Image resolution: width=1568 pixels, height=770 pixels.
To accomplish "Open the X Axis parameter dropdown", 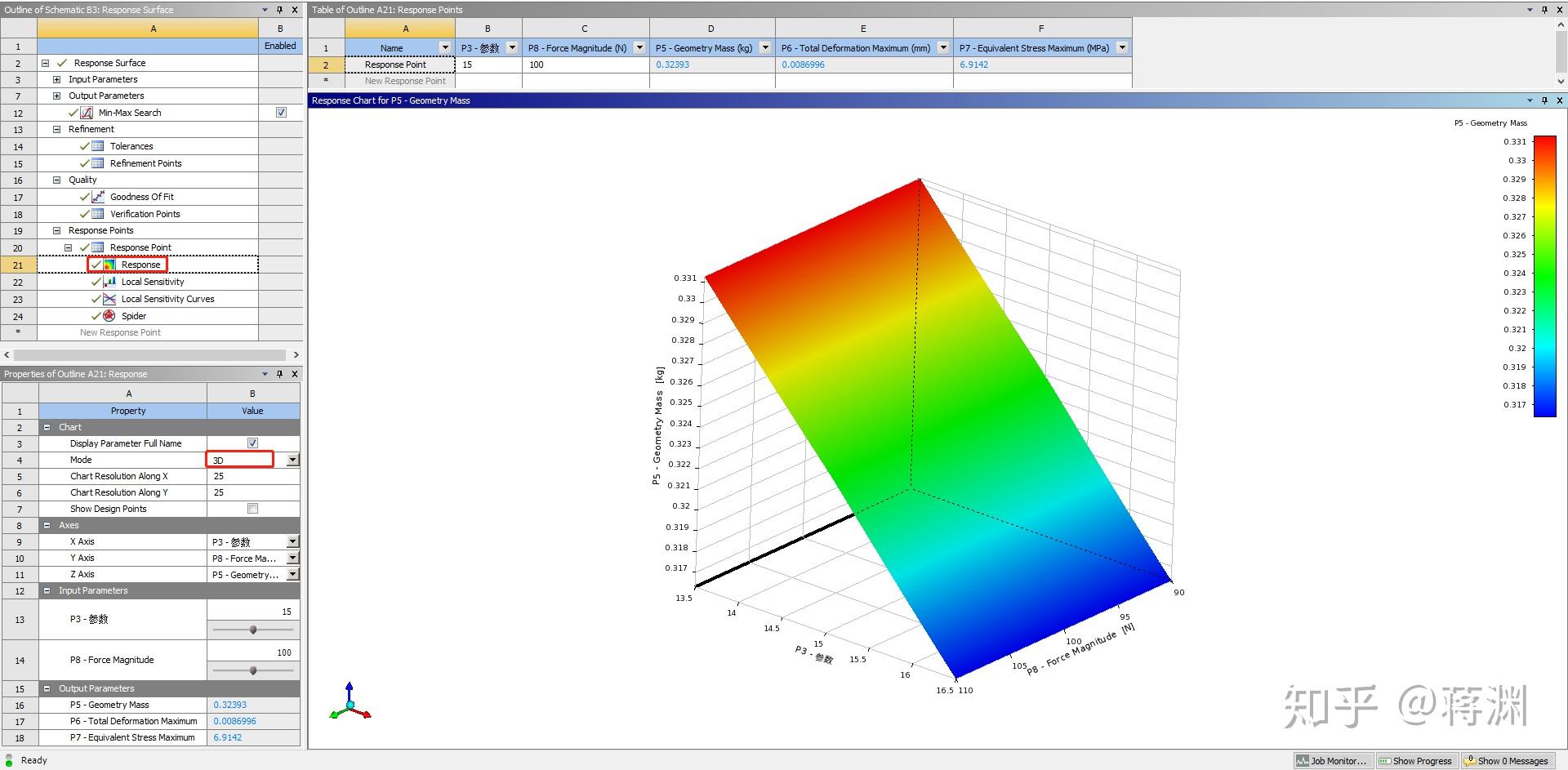I will tap(292, 541).
